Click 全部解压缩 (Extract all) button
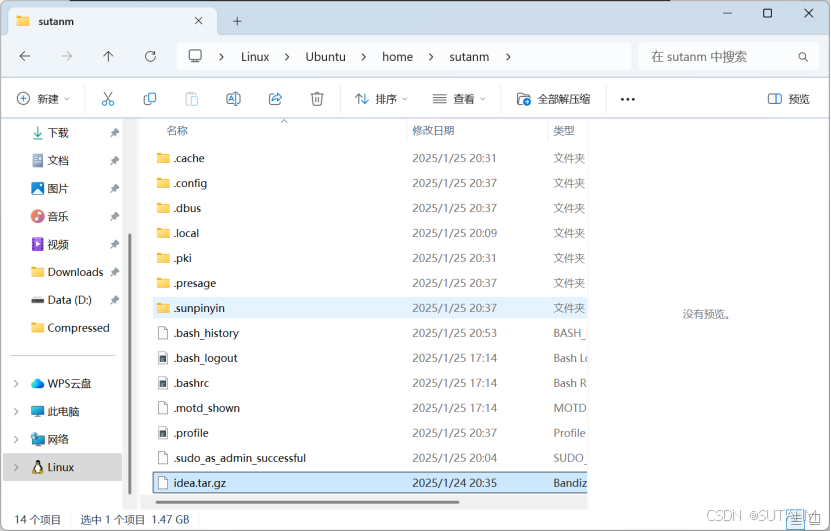 (x=554, y=99)
